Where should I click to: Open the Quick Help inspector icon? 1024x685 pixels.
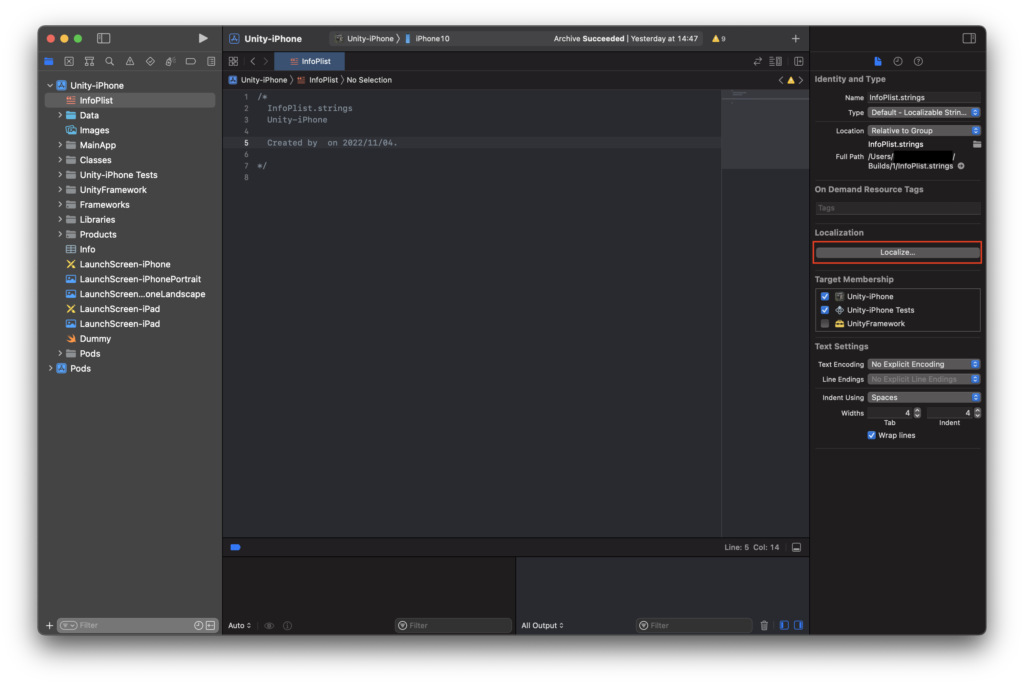point(918,61)
